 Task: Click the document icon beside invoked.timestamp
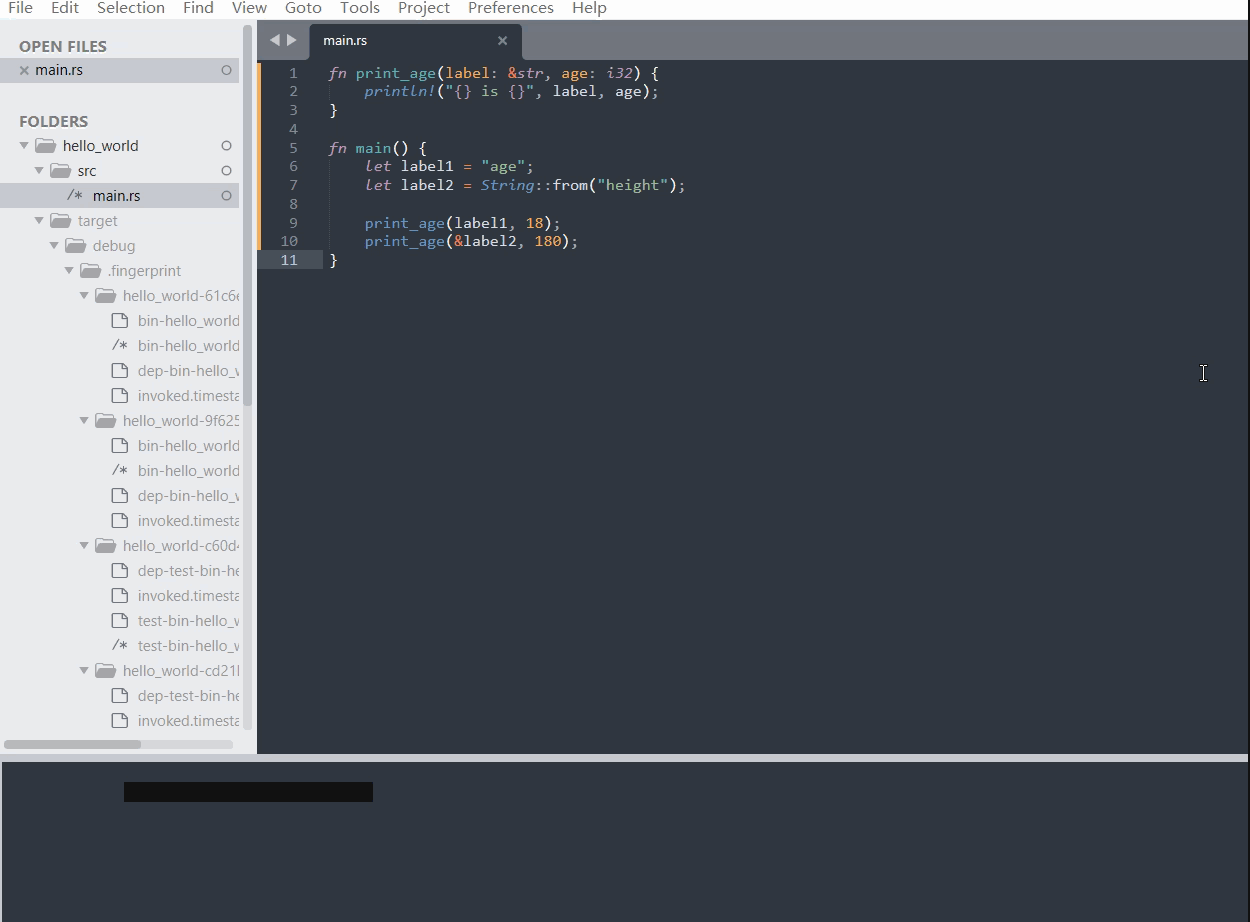tap(120, 395)
